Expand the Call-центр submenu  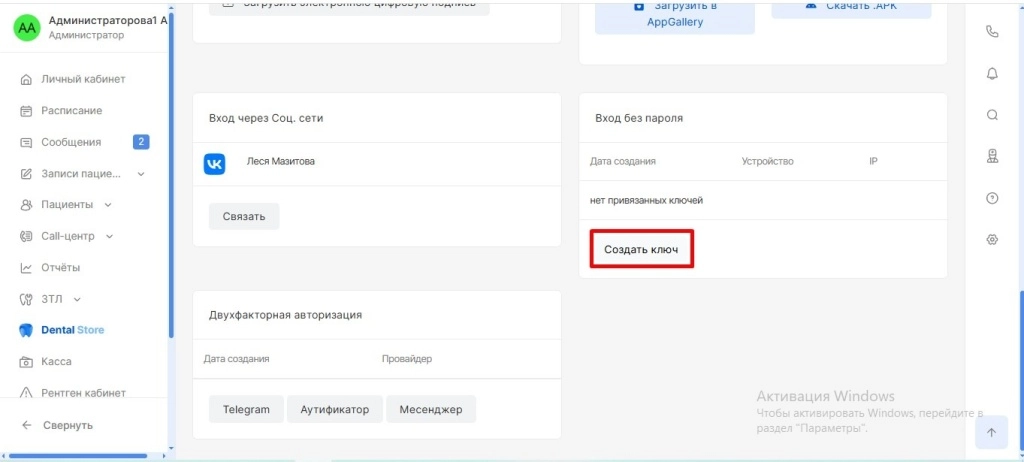coord(110,237)
